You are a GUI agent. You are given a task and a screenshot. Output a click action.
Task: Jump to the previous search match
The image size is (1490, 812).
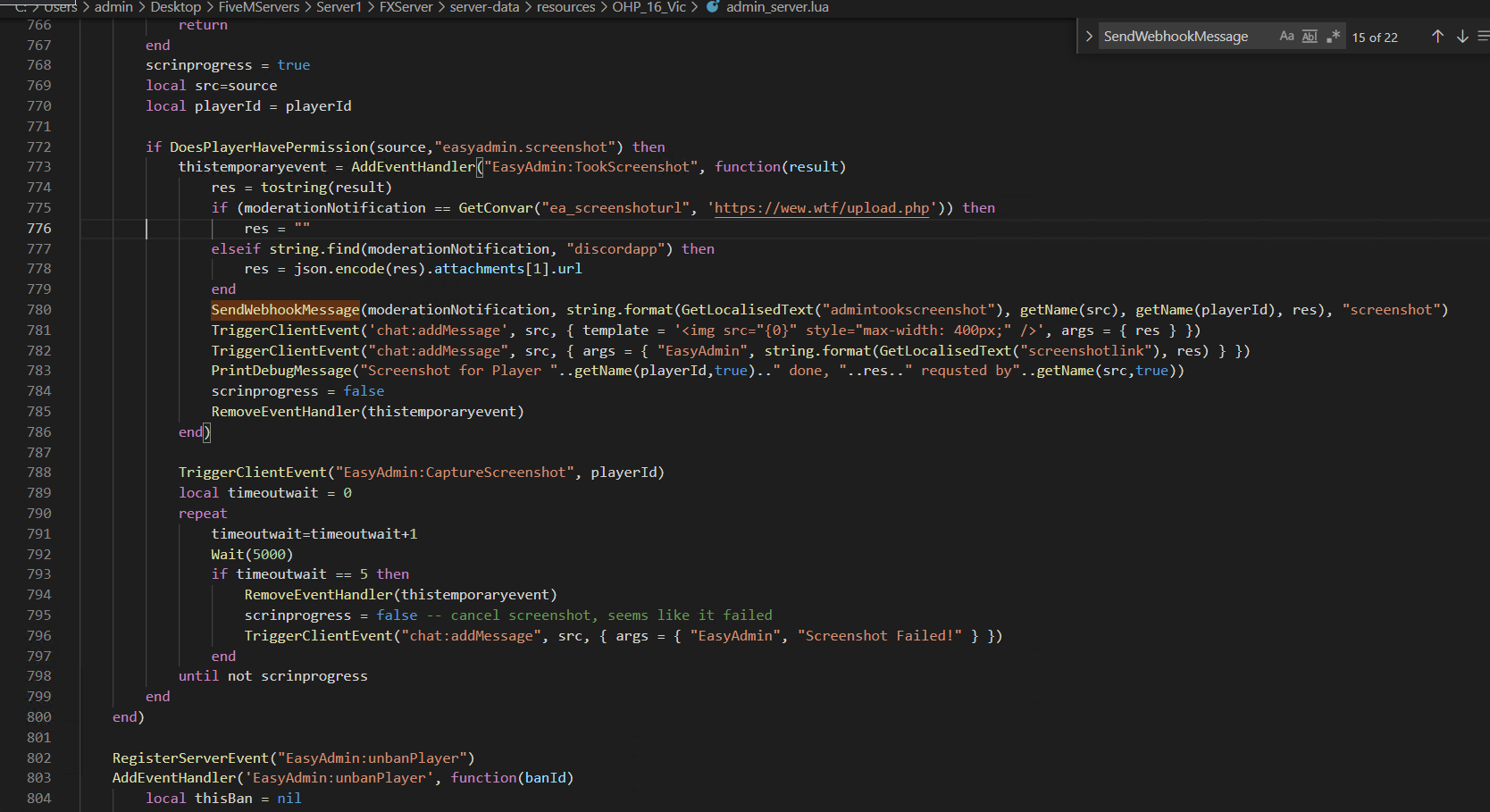coord(1438,37)
